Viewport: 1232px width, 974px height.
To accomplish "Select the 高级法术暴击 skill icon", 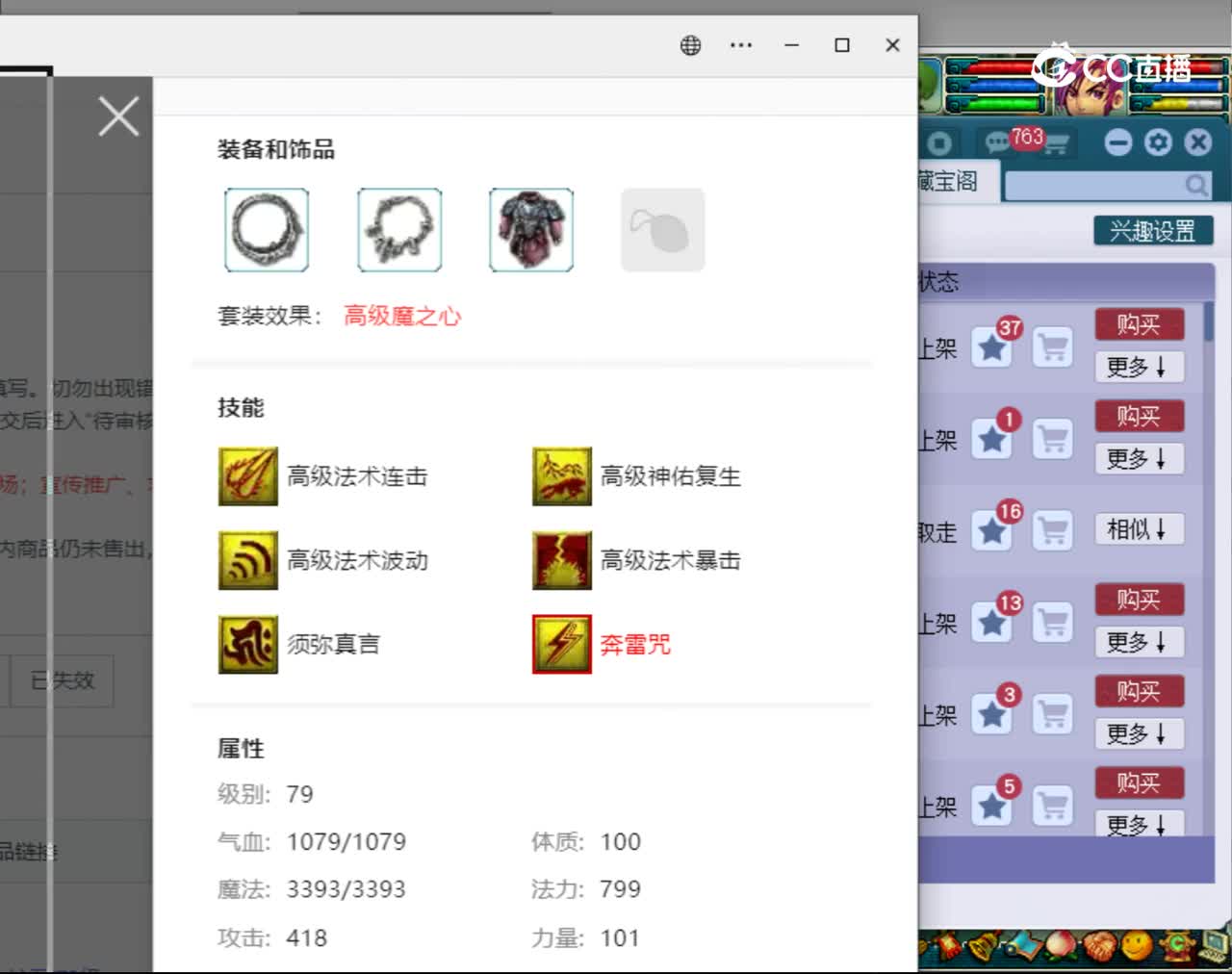I will click(562, 560).
